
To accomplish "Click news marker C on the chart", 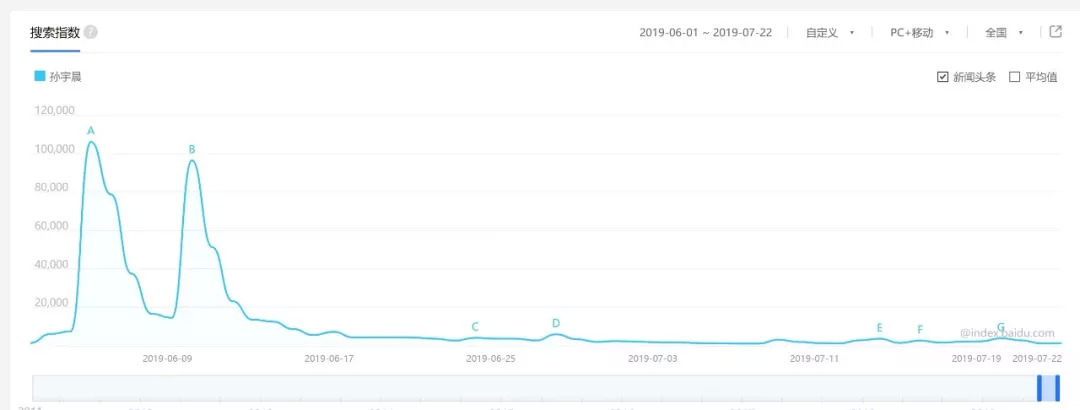I will coord(475,327).
